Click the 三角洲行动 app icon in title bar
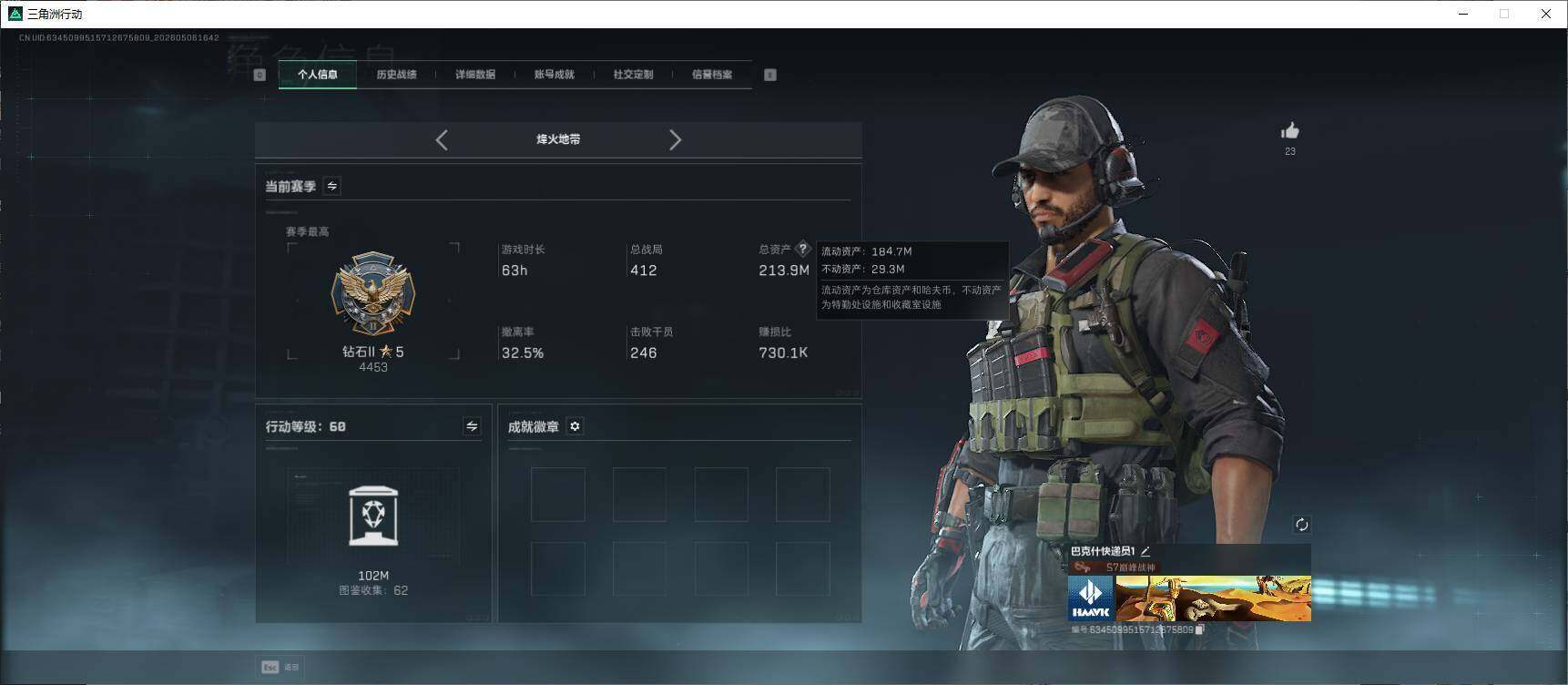The image size is (1568, 685). pyautogui.click(x=15, y=14)
